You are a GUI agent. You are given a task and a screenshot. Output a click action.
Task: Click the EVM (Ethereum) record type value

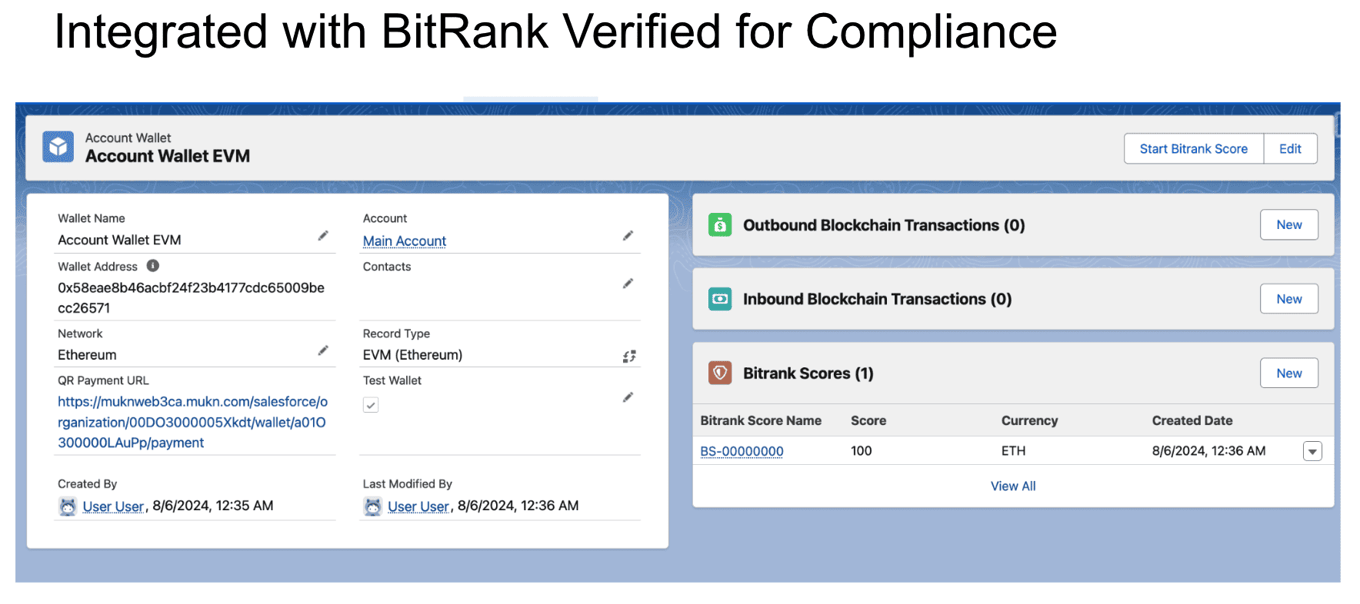tap(413, 355)
